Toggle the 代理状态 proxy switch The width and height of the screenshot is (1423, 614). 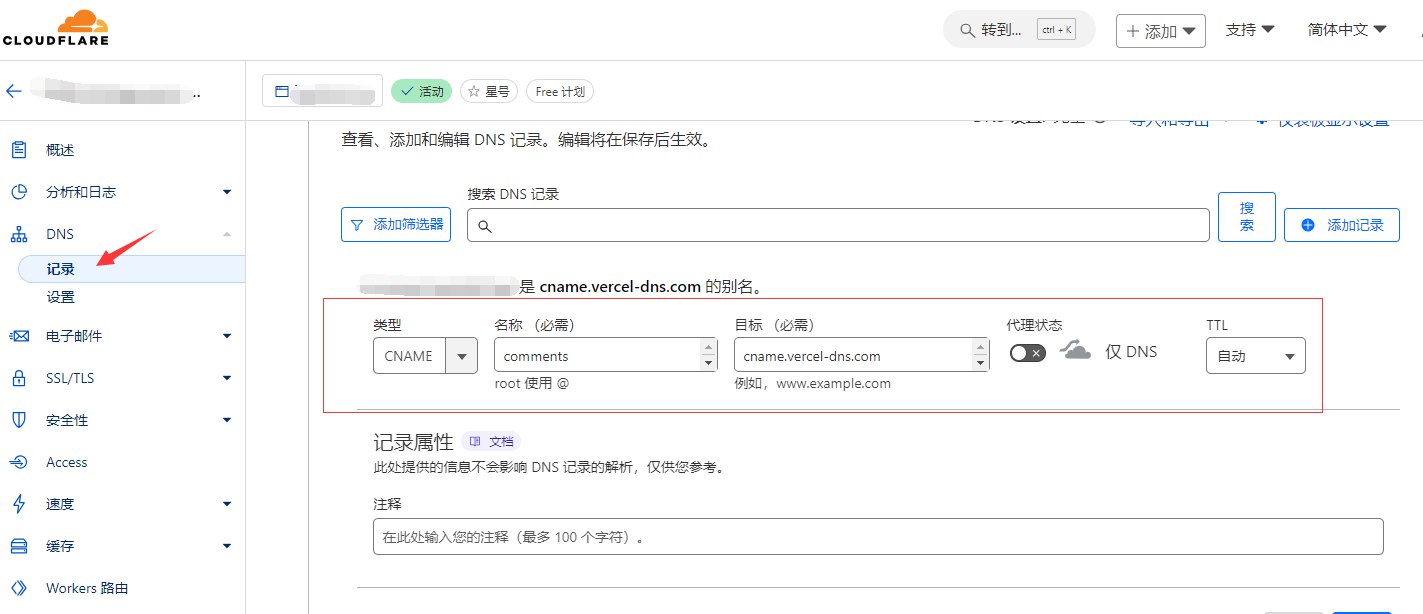tap(1027, 353)
